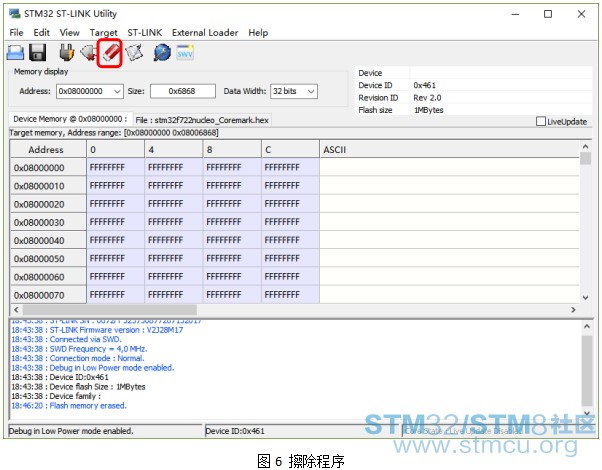
Task: Click column header C
Action: (290, 149)
